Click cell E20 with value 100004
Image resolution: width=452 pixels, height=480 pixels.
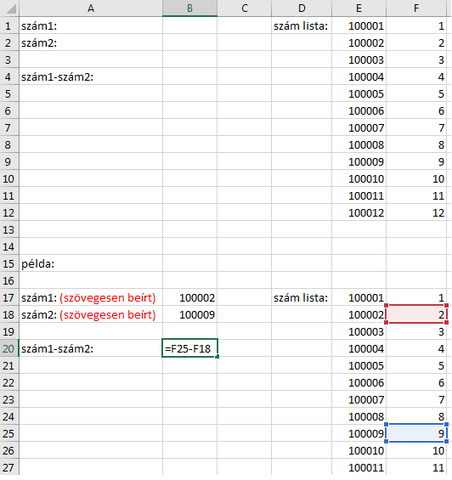[359, 349]
